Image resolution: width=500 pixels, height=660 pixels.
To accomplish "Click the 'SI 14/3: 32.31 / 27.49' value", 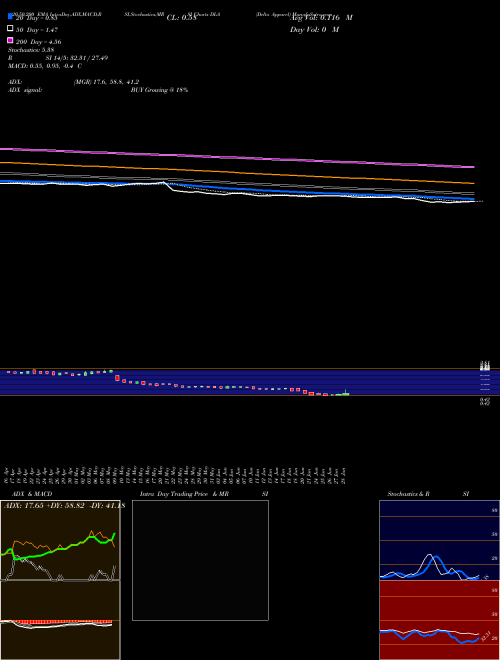I will click(77, 58).
